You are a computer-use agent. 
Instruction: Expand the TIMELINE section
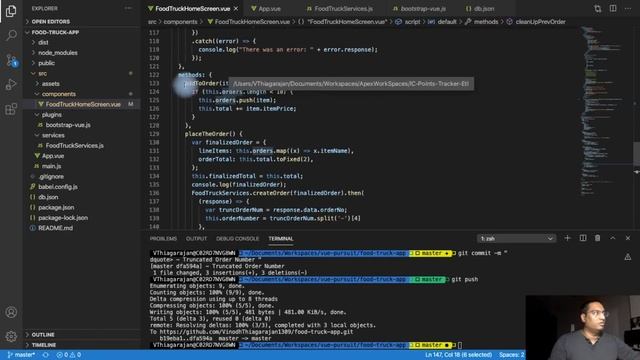coord(44,345)
